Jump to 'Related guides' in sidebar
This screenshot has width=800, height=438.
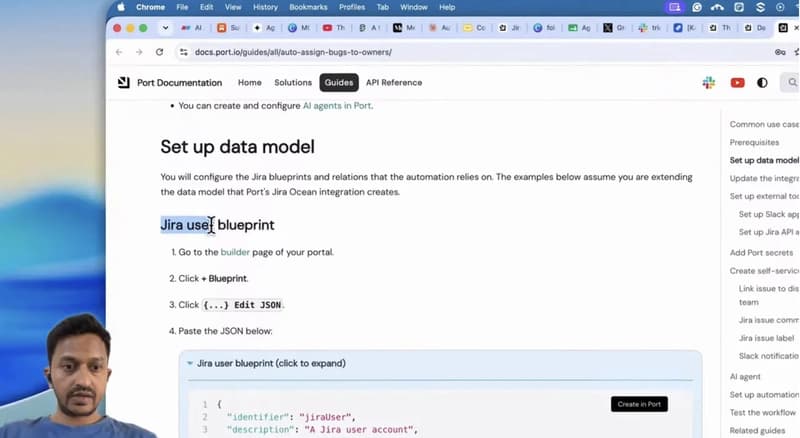pyautogui.click(x=757, y=430)
